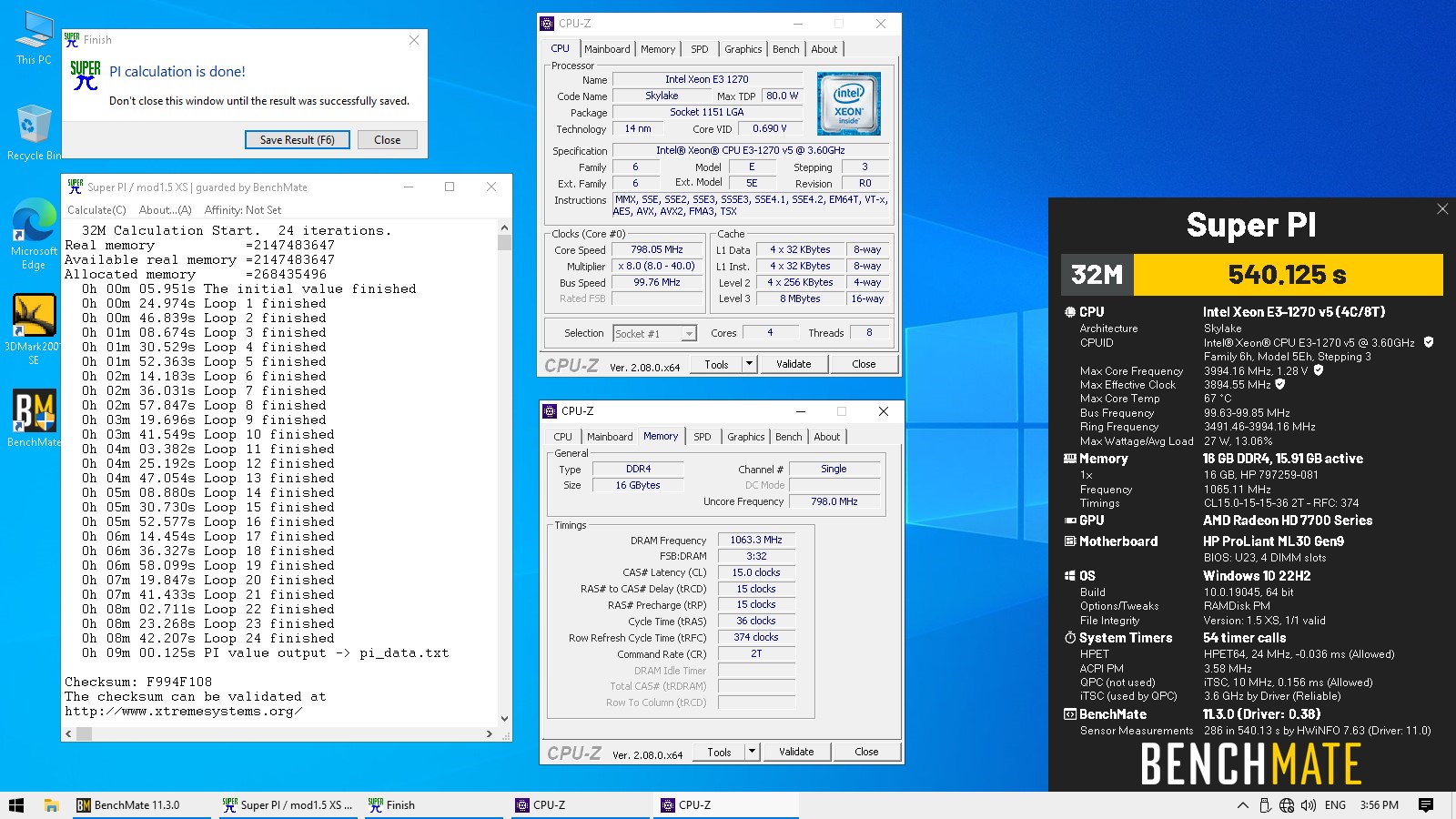The height and width of the screenshot is (819, 1456).
Task: Click Super PI vertical scrollbar up arrow
Action: click(x=504, y=227)
